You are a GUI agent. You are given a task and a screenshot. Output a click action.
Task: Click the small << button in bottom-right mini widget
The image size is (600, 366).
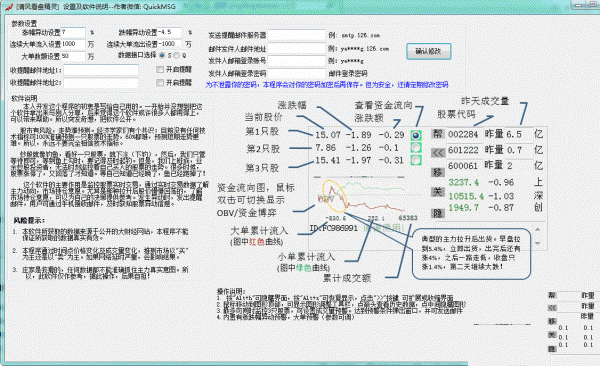pyautogui.click(x=552, y=307)
